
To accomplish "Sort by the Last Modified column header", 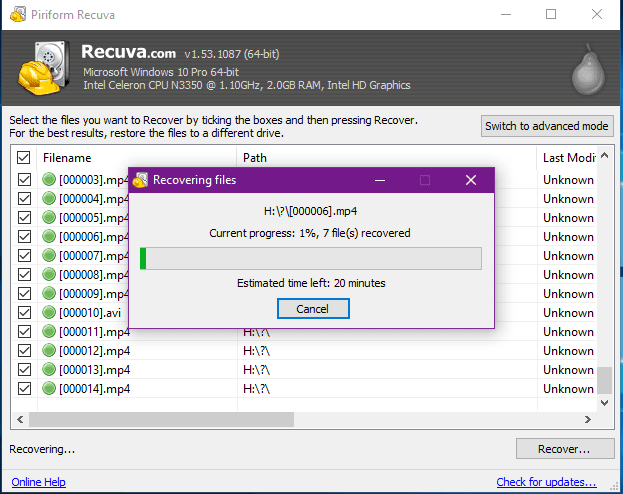I will (x=567, y=158).
